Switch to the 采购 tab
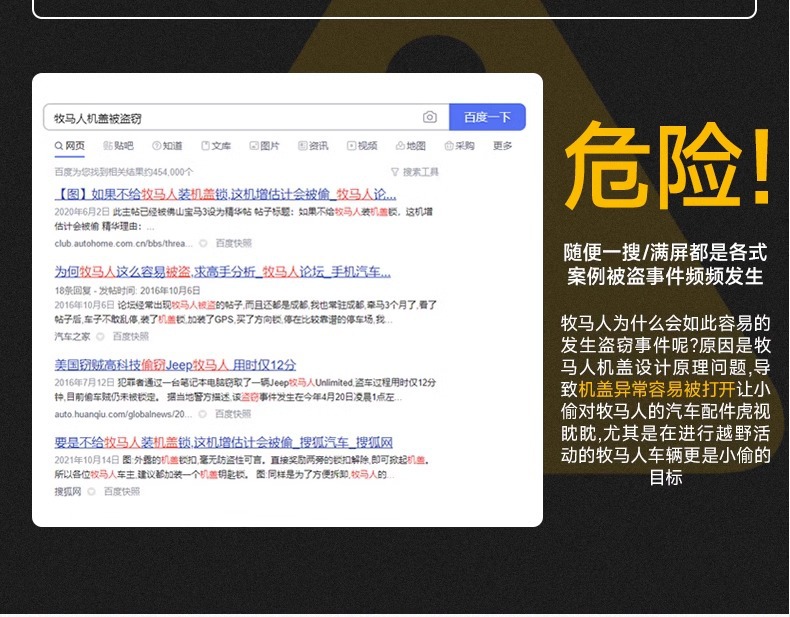The width and height of the screenshot is (790, 617). coord(459,146)
